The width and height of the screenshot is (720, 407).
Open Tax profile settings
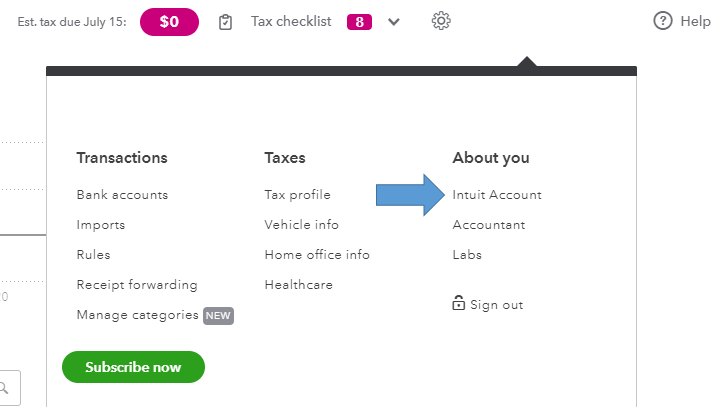click(297, 195)
